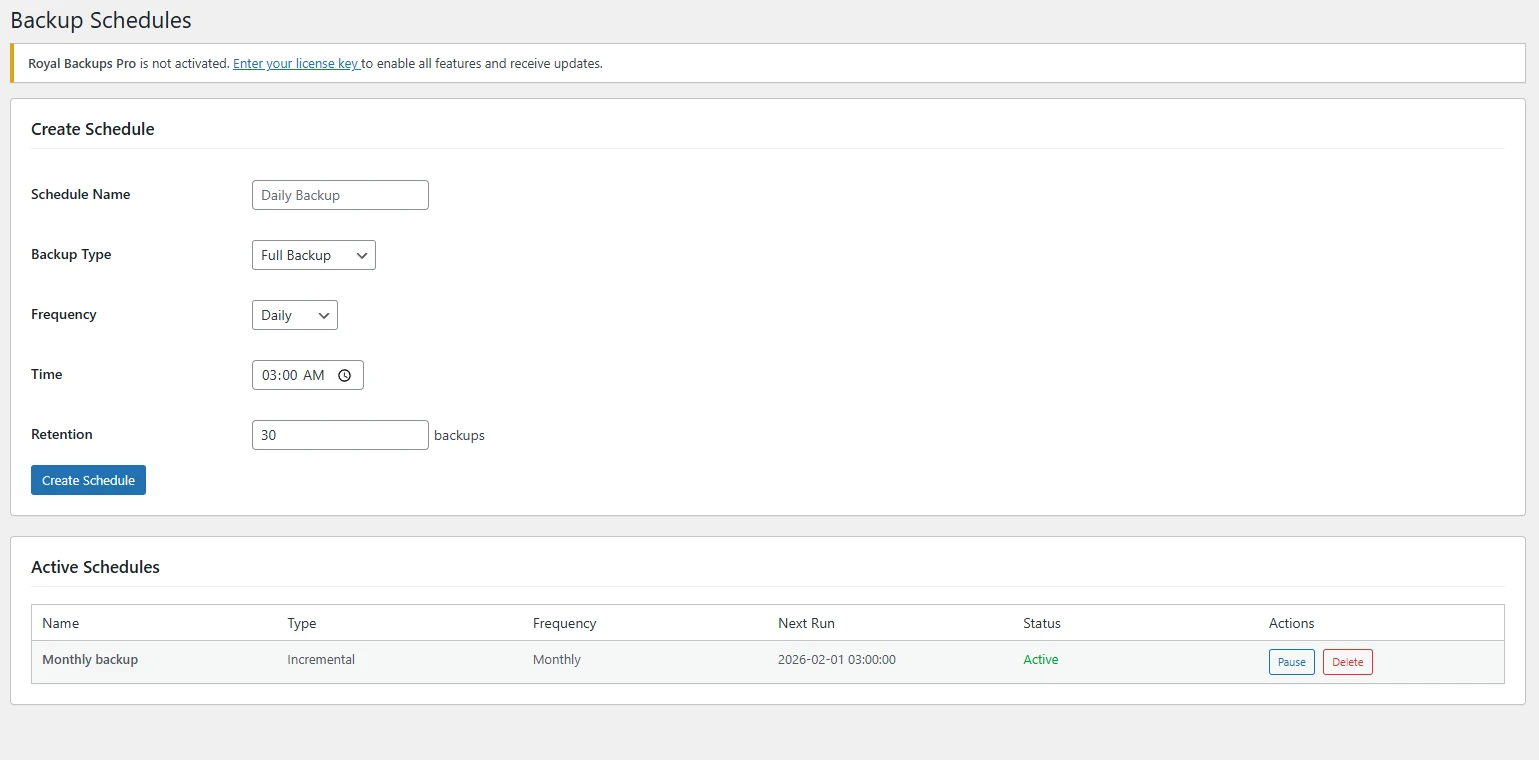This screenshot has width=1539, height=760.
Task: Click the Type column header
Action: pos(301,623)
